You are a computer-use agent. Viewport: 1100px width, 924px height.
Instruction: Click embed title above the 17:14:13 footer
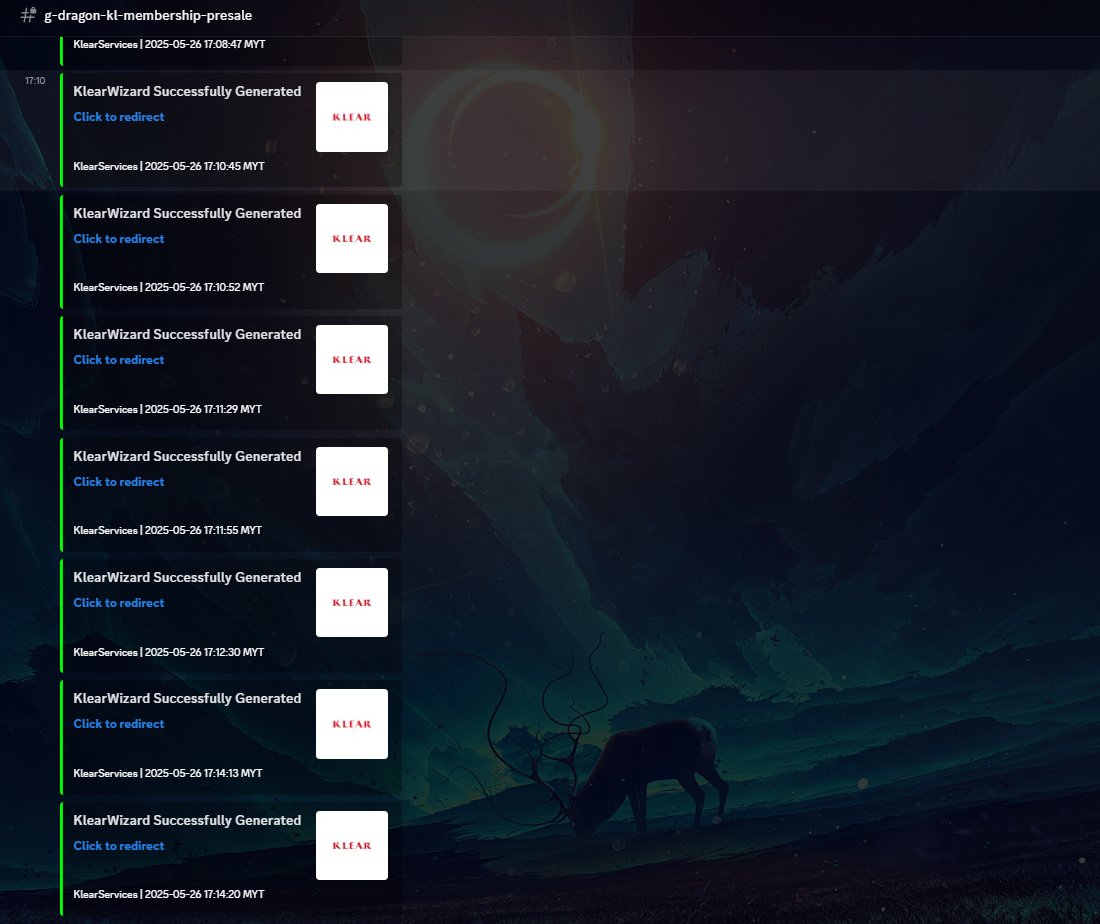(x=187, y=698)
